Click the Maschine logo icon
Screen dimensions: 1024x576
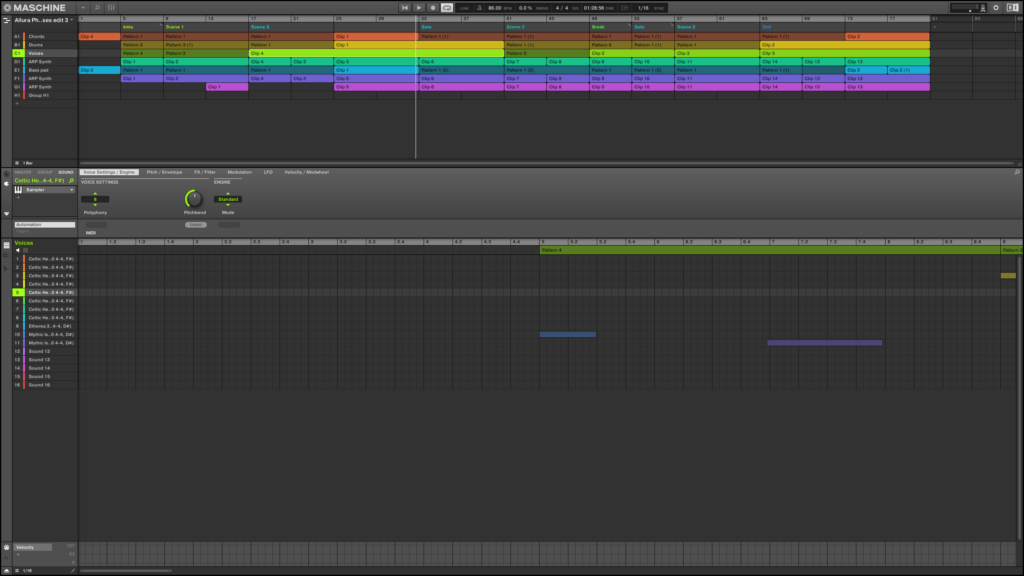pyautogui.click(x=7, y=8)
